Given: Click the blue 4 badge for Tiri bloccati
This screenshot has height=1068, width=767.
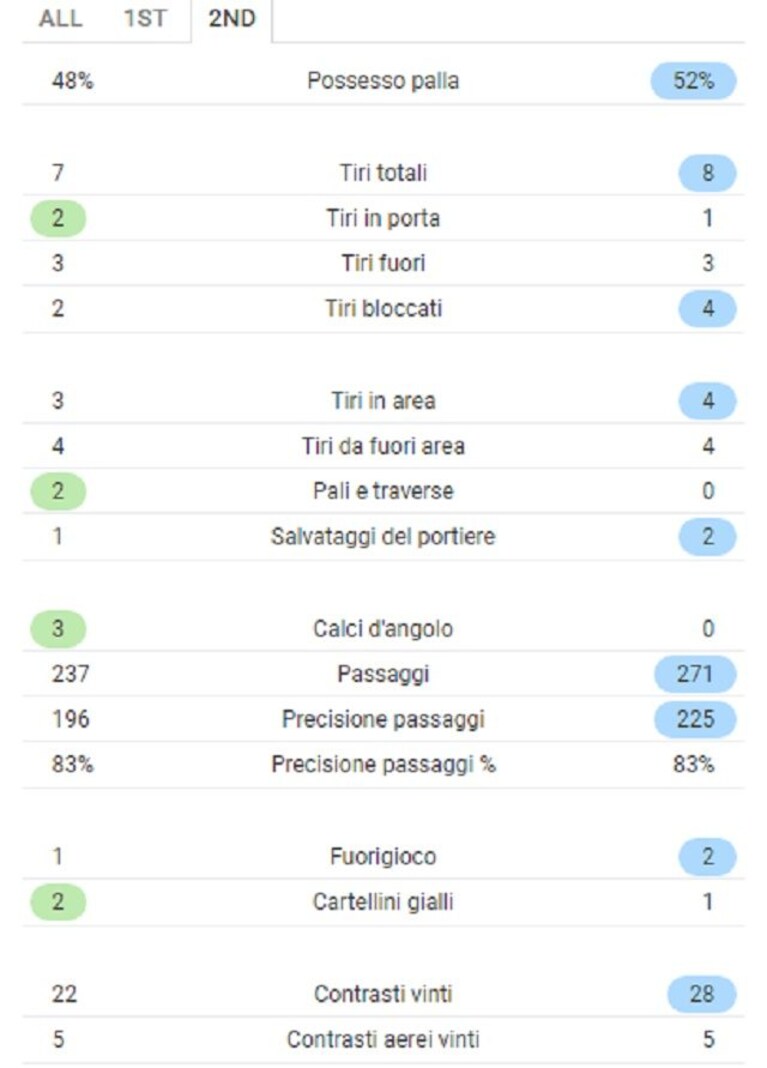Looking at the screenshot, I should (707, 309).
